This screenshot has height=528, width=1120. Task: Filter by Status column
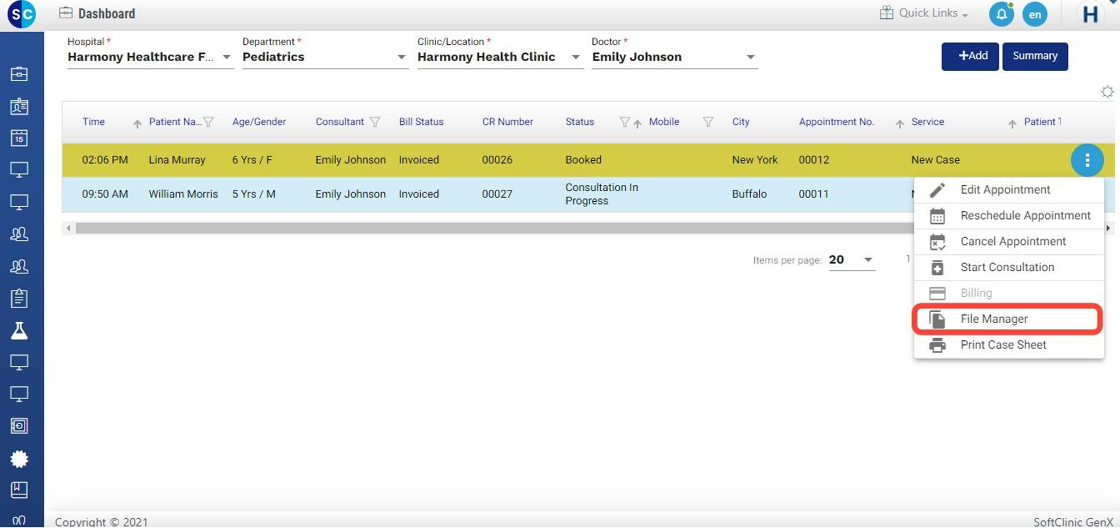(624, 122)
